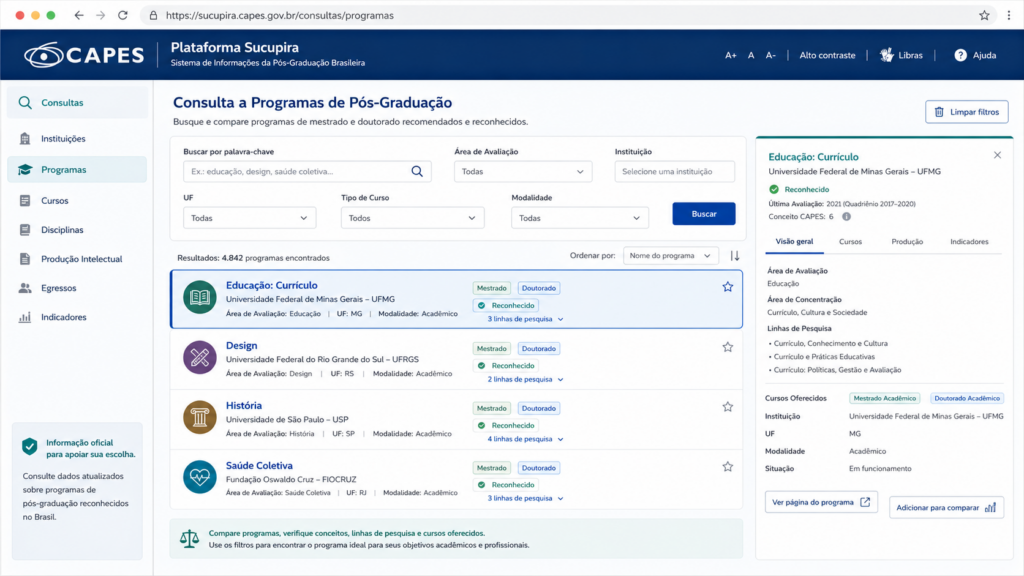Viewport: 1024px width, 576px height.
Task: Go back in browser
Action: click(79, 15)
